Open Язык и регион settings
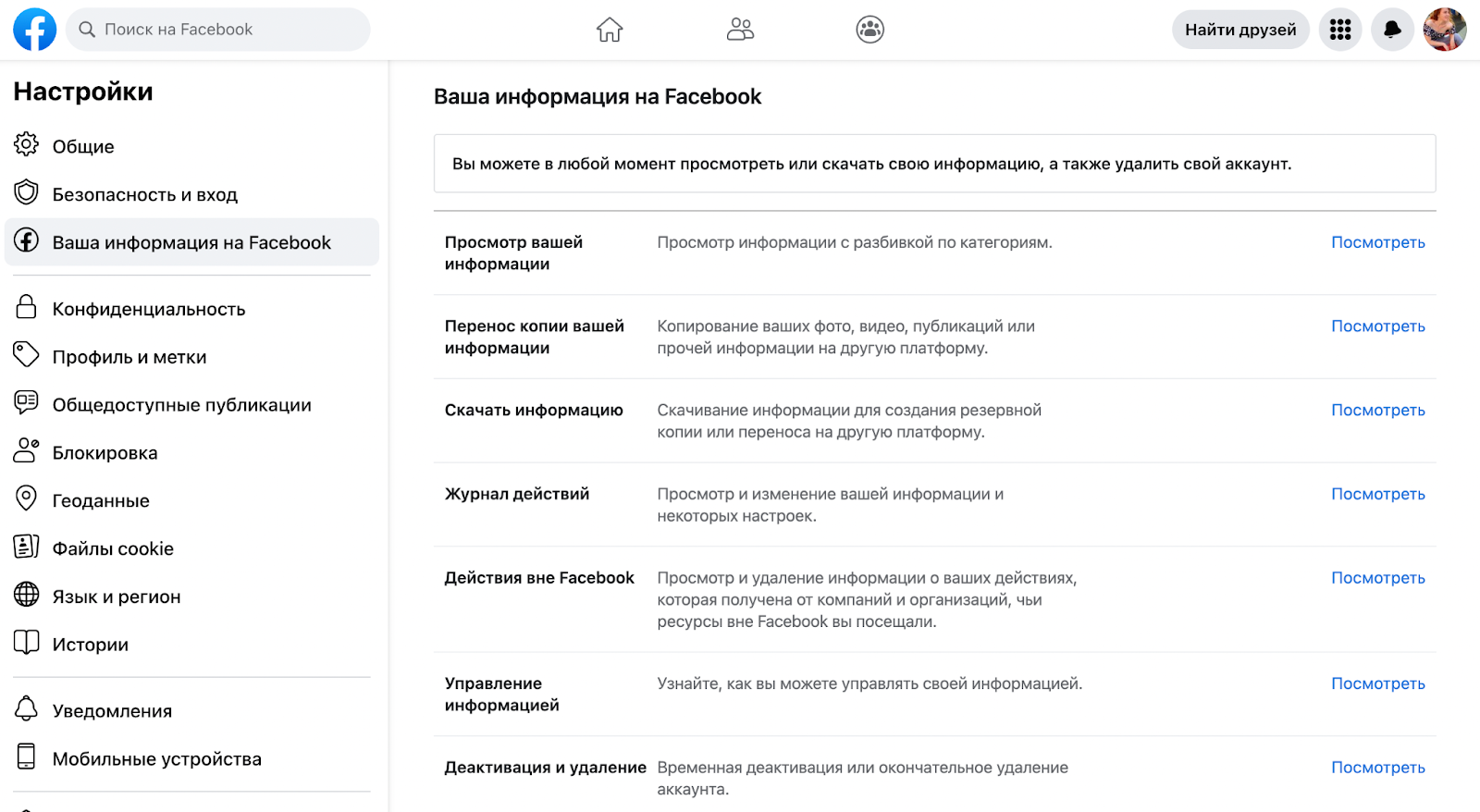Viewport: 1480px width, 812px height. (191, 597)
